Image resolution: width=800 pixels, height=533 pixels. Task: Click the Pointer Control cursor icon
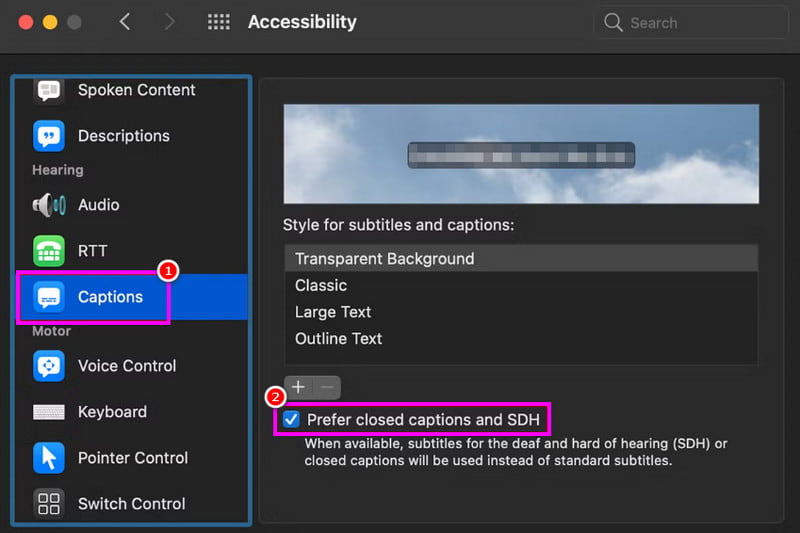(48, 458)
